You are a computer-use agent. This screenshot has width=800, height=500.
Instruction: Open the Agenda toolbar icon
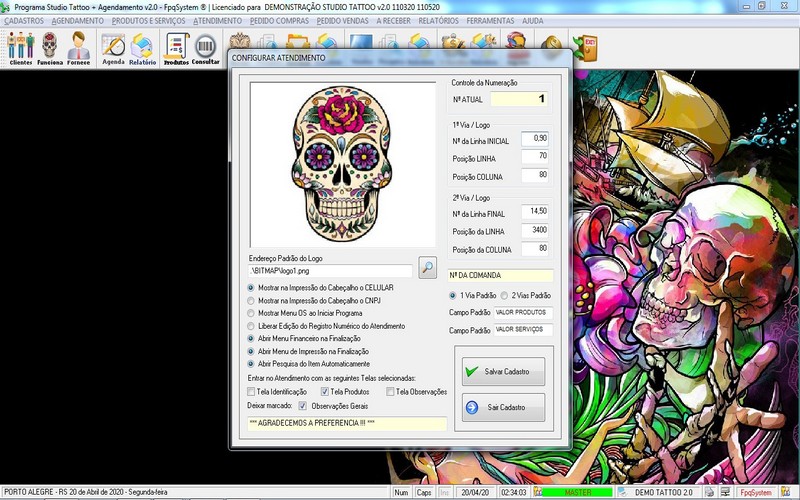coord(113,48)
